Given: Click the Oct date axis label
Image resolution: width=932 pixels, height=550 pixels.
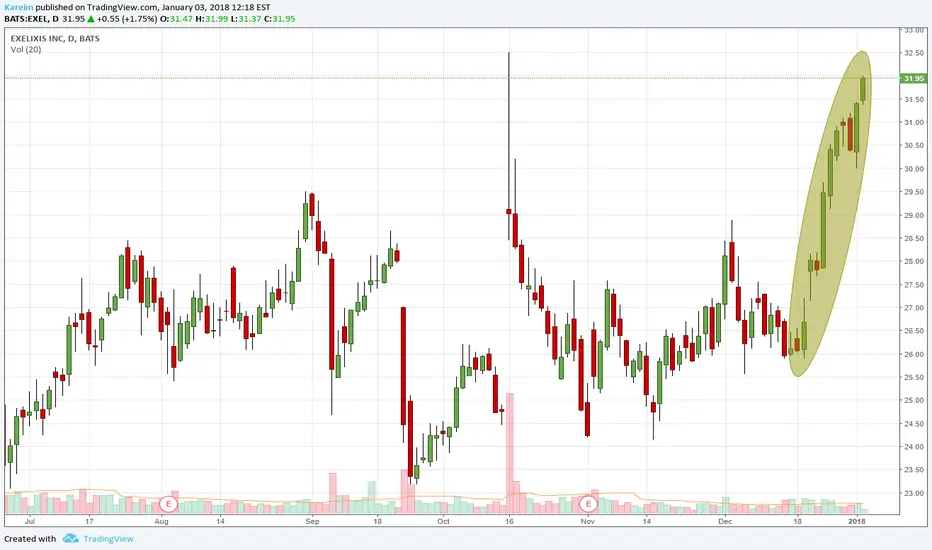Looking at the screenshot, I should tap(443, 521).
